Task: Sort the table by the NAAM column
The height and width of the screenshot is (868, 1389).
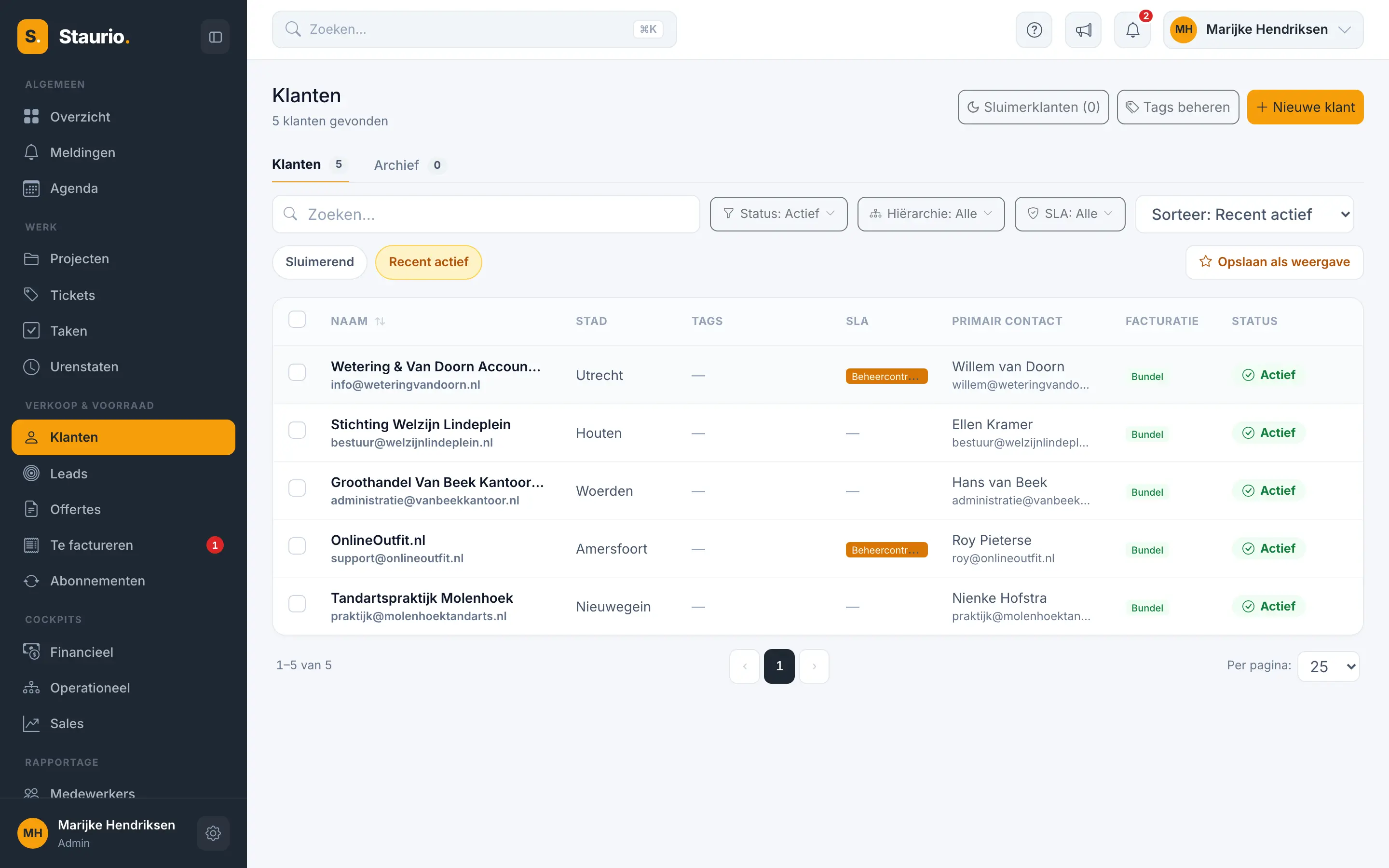Action: (x=357, y=322)
